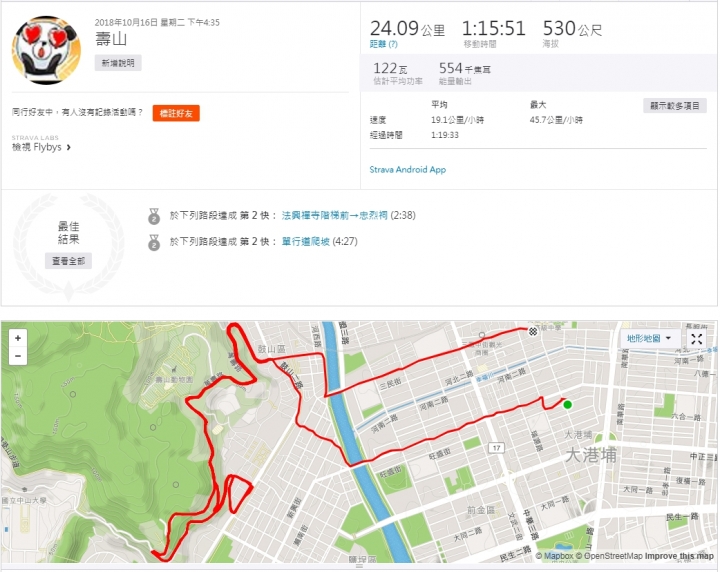
Task: Open the 單行道爬坡 segment link
Action: (x=305, y=241)
